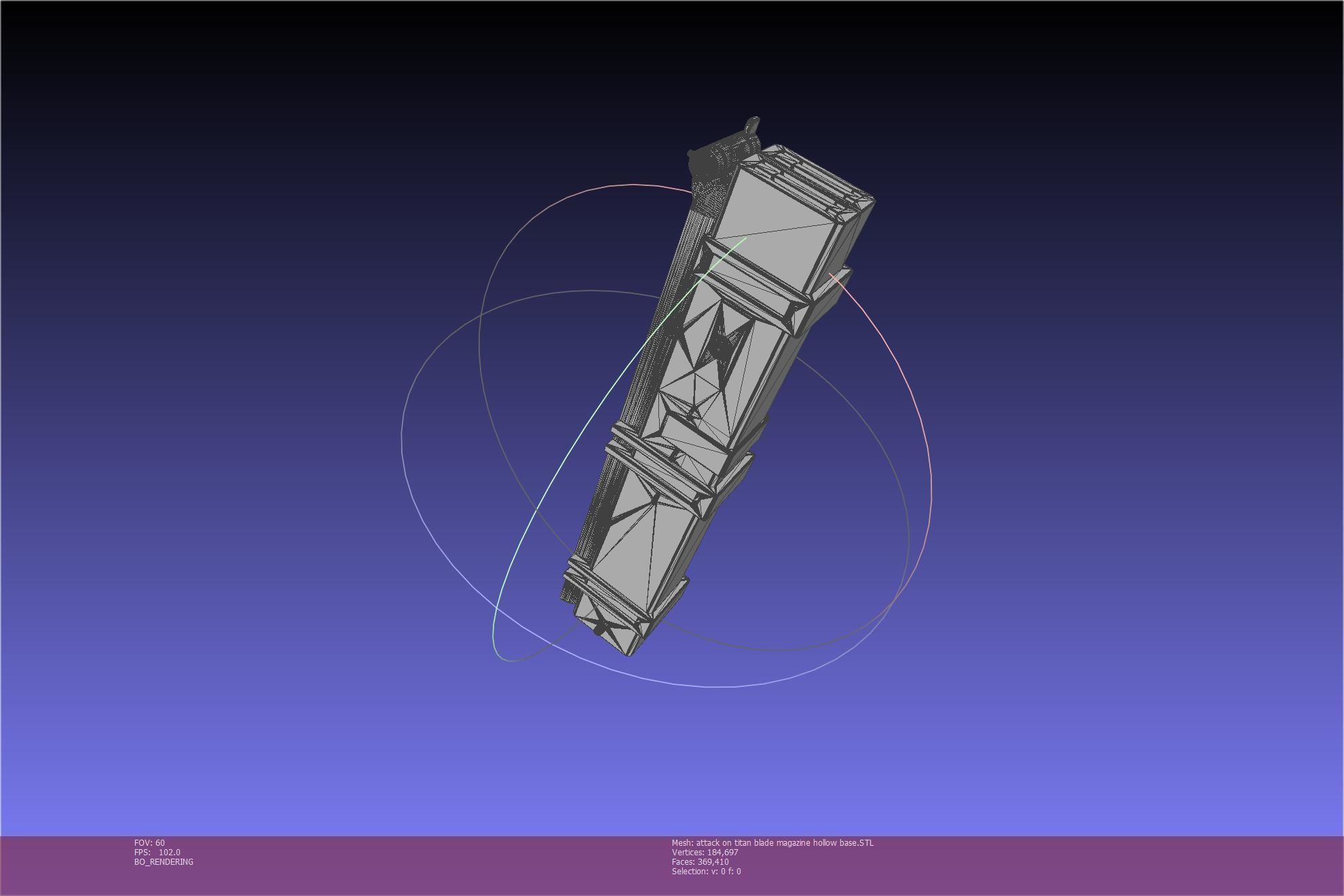Click the BO_RENDERING status text
The image size is (1344, 896).
pos(164,861)
